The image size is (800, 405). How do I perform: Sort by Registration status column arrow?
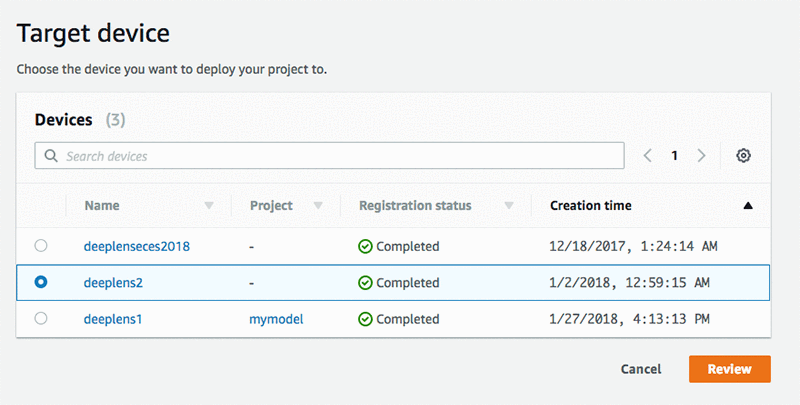point(508,206)
